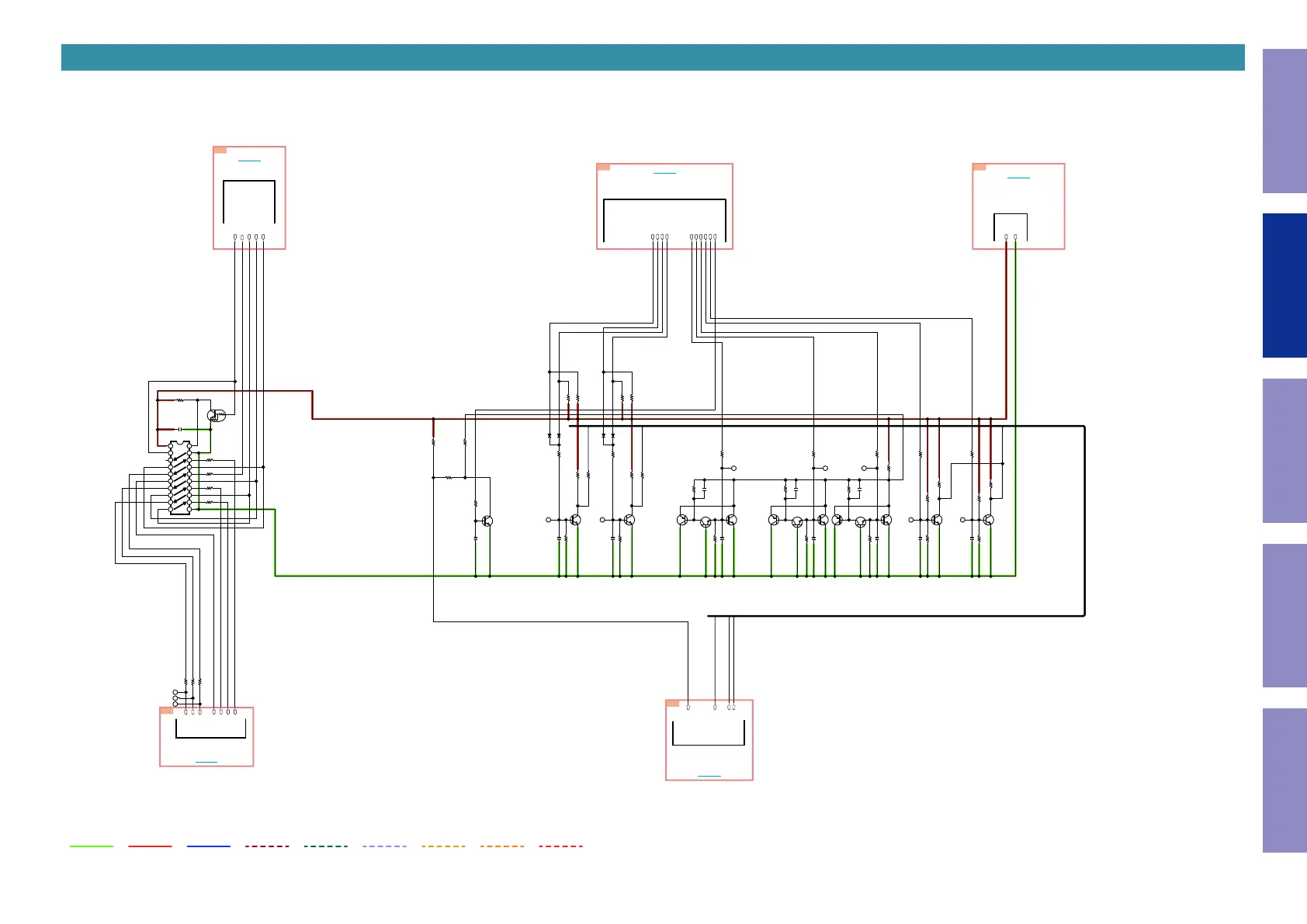Image resolution: width=1307 pixels, height=924 pixels.
Task: Click the solid blue legend line
Action: [209, 846]
